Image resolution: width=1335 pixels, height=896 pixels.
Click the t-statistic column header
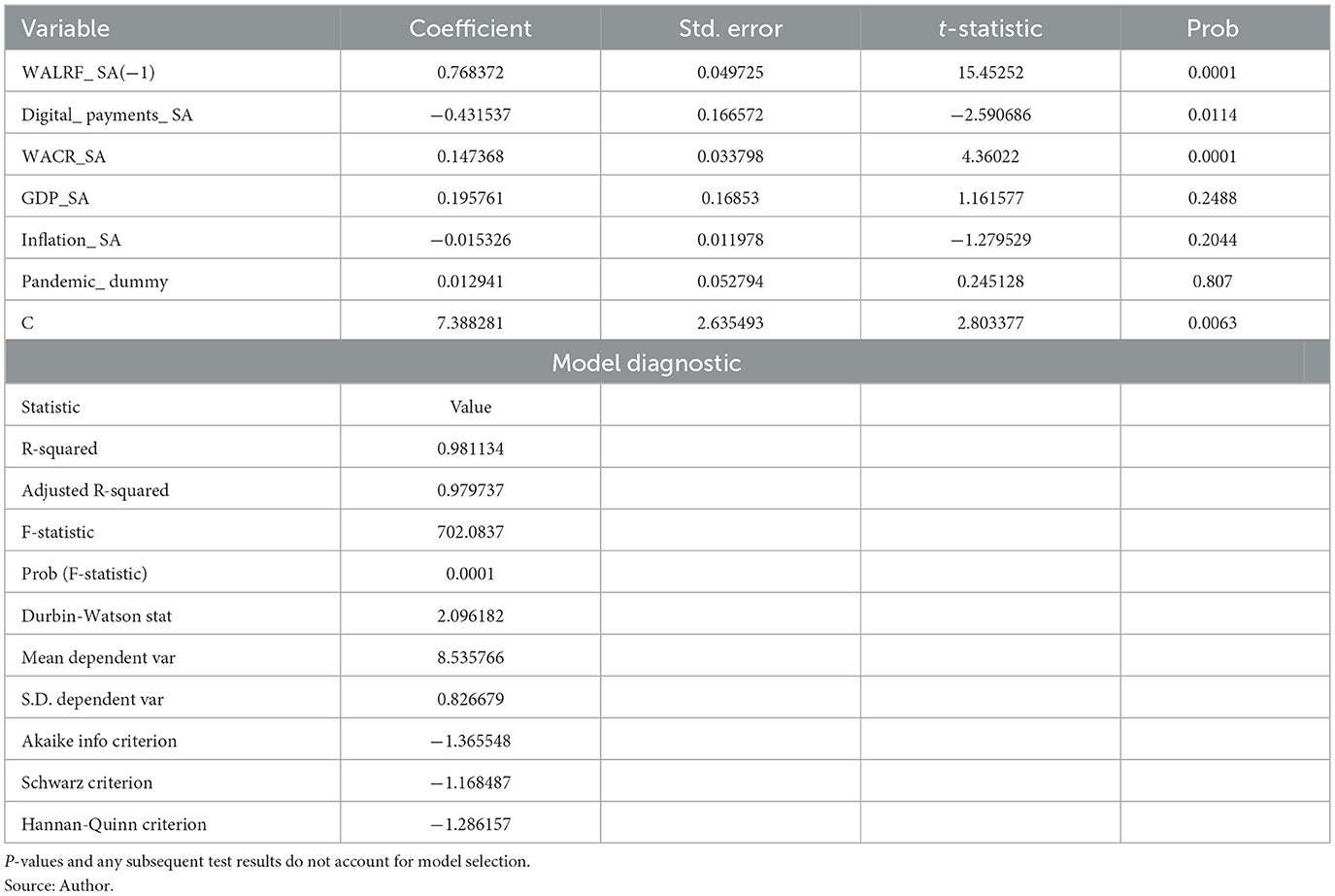[990, 28]
